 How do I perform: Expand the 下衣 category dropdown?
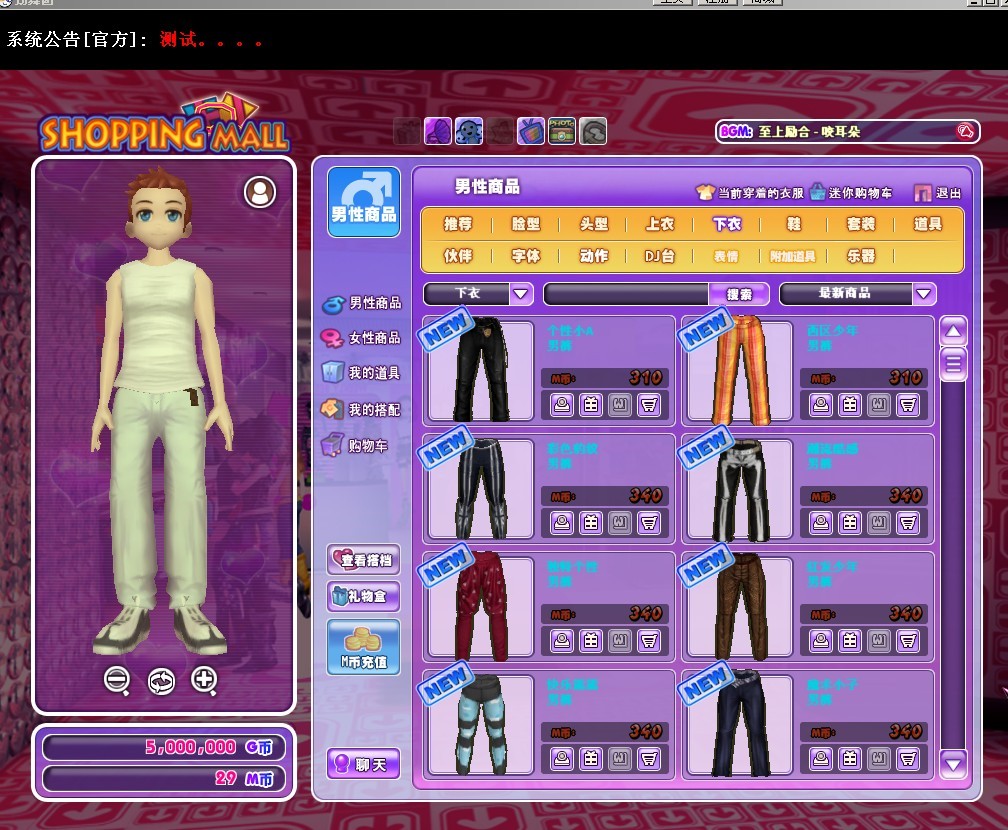(x=521, y=293)
